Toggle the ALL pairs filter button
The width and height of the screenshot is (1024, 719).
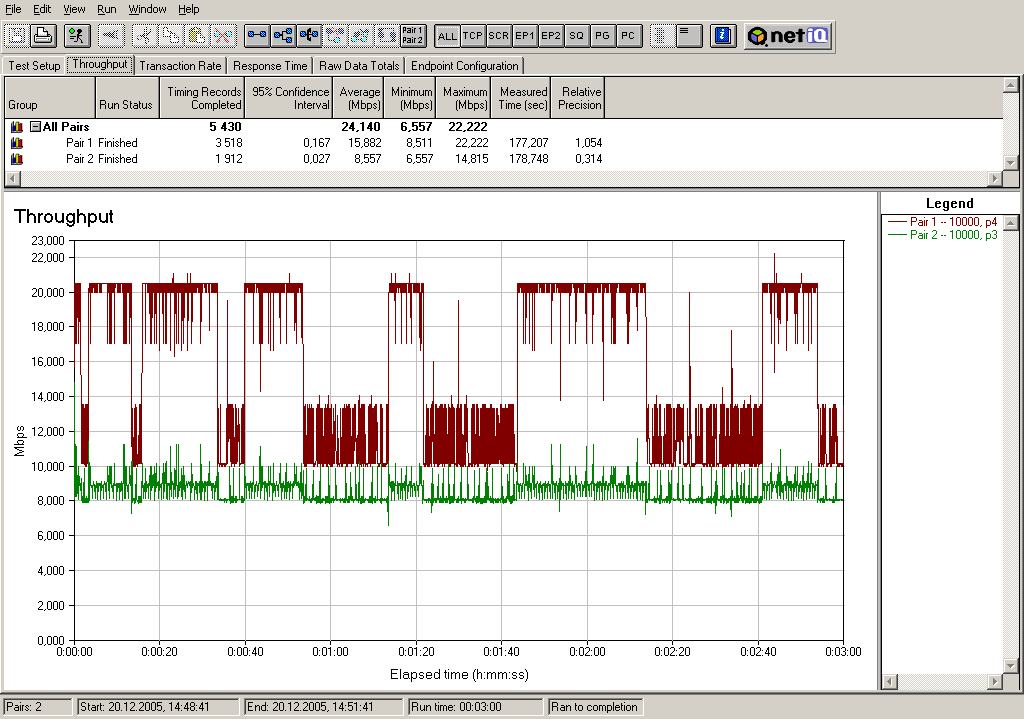coord(447,36)
